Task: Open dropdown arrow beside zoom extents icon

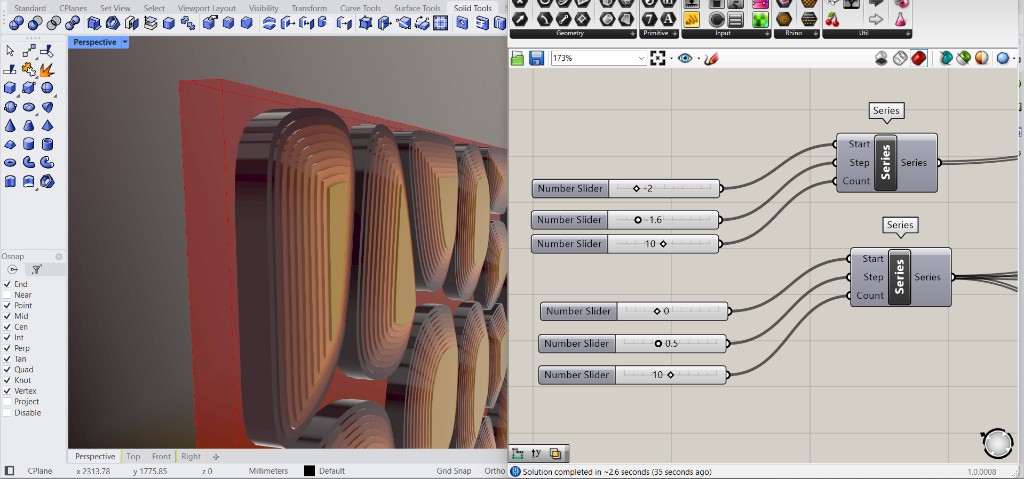Action: point(671,59)
